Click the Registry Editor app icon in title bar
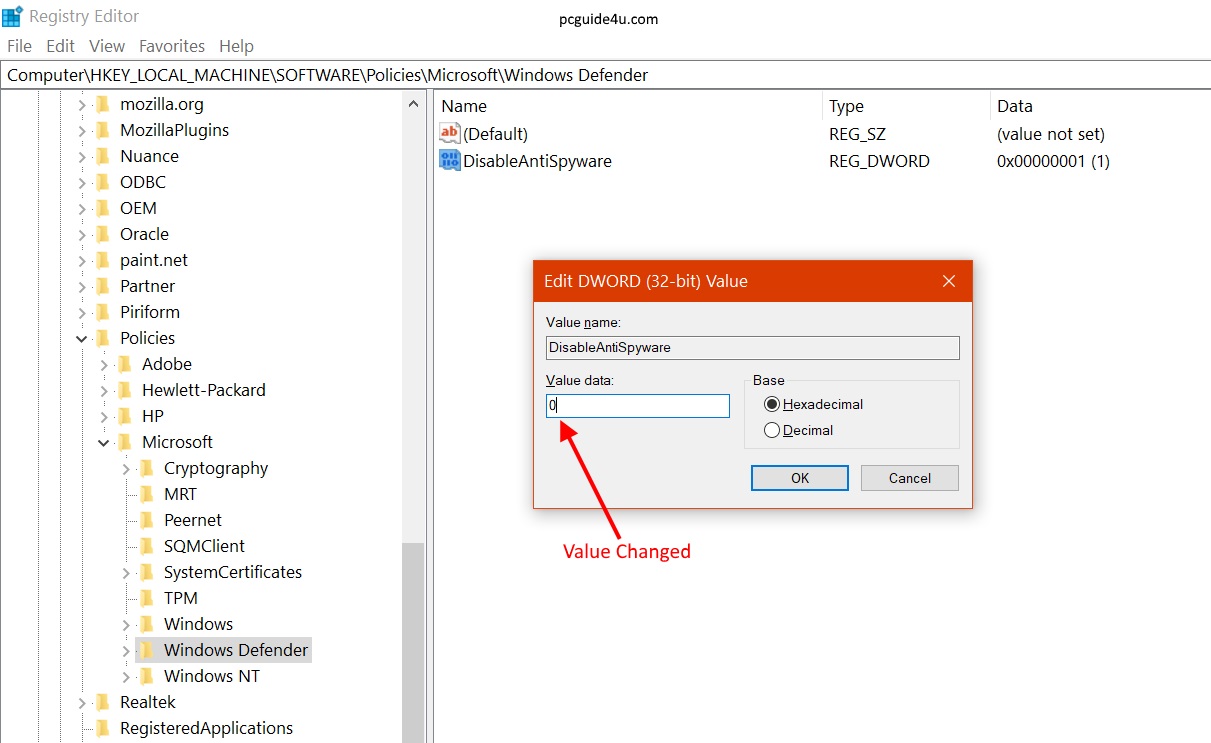 [x=13, y=16]
